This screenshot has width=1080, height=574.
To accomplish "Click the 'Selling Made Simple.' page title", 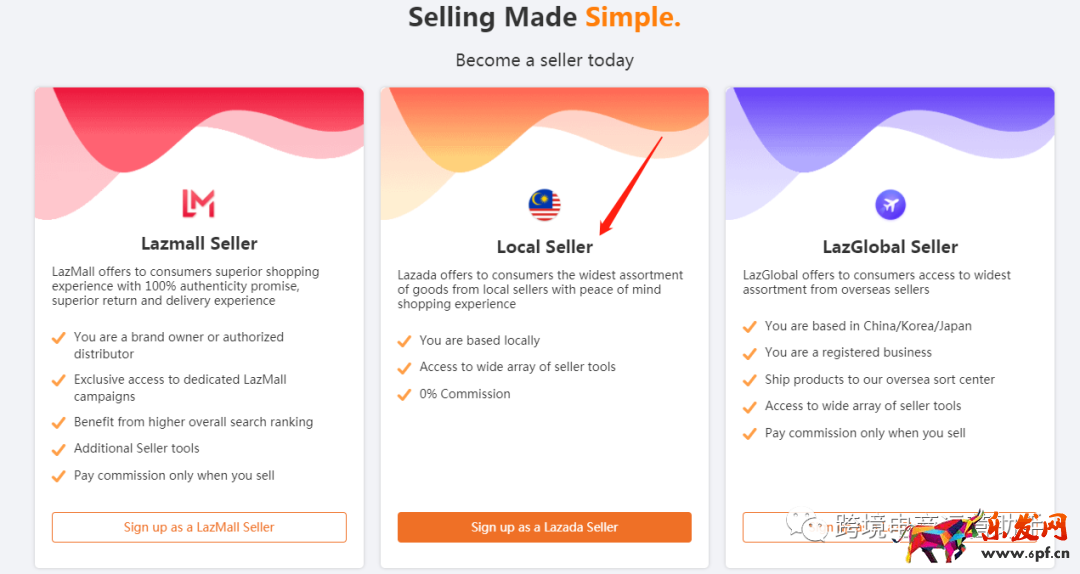I will [544, 17].
